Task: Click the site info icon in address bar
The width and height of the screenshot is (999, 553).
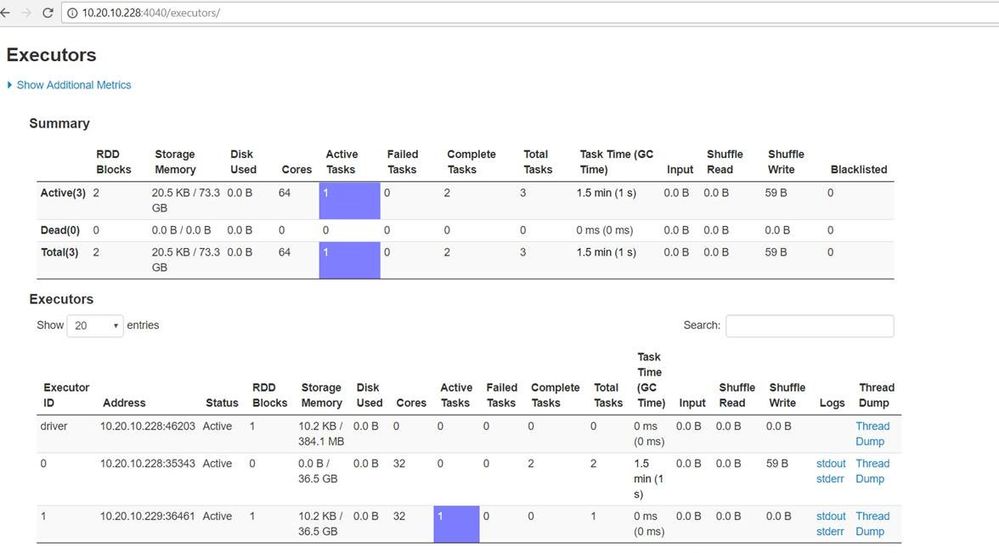Action: click(73, 13)
